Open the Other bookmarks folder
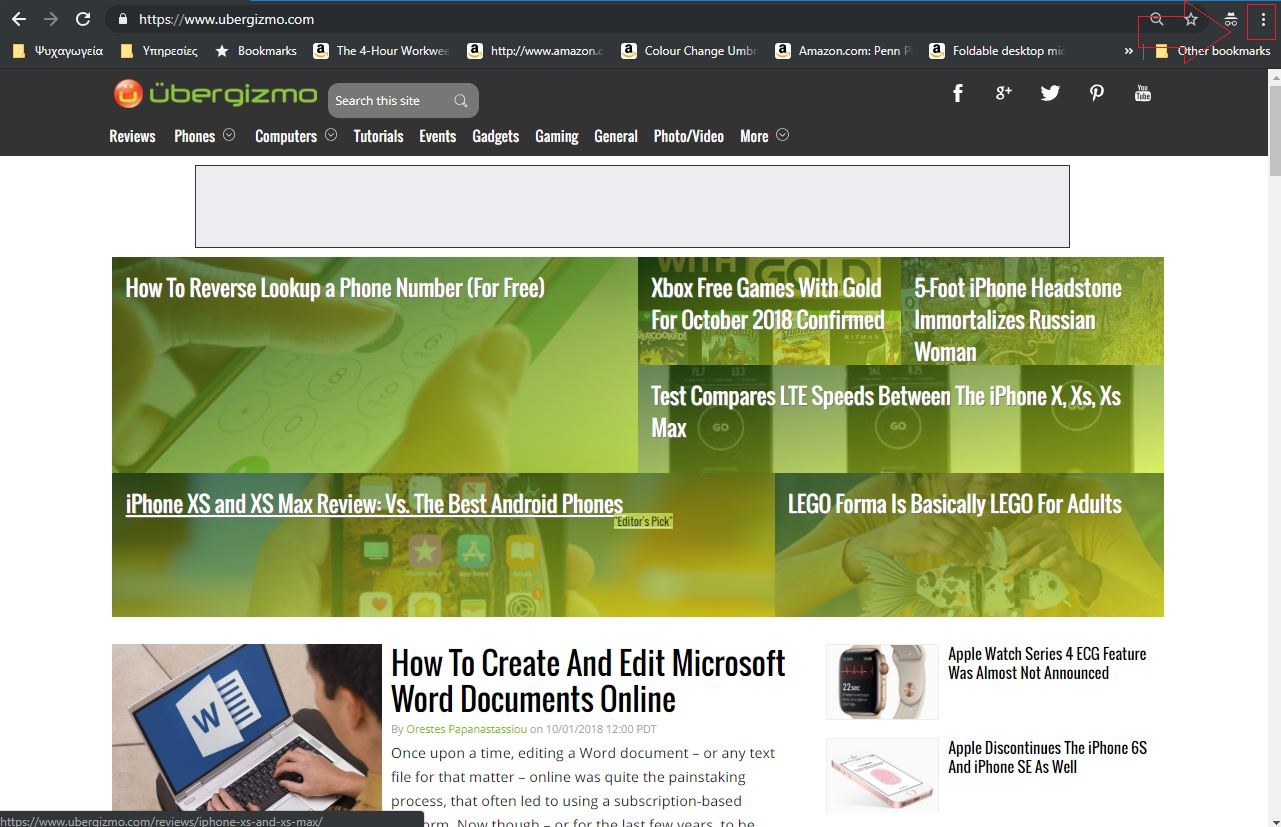The height and width of the screenshot is (827, 1281). [1212, 51]
